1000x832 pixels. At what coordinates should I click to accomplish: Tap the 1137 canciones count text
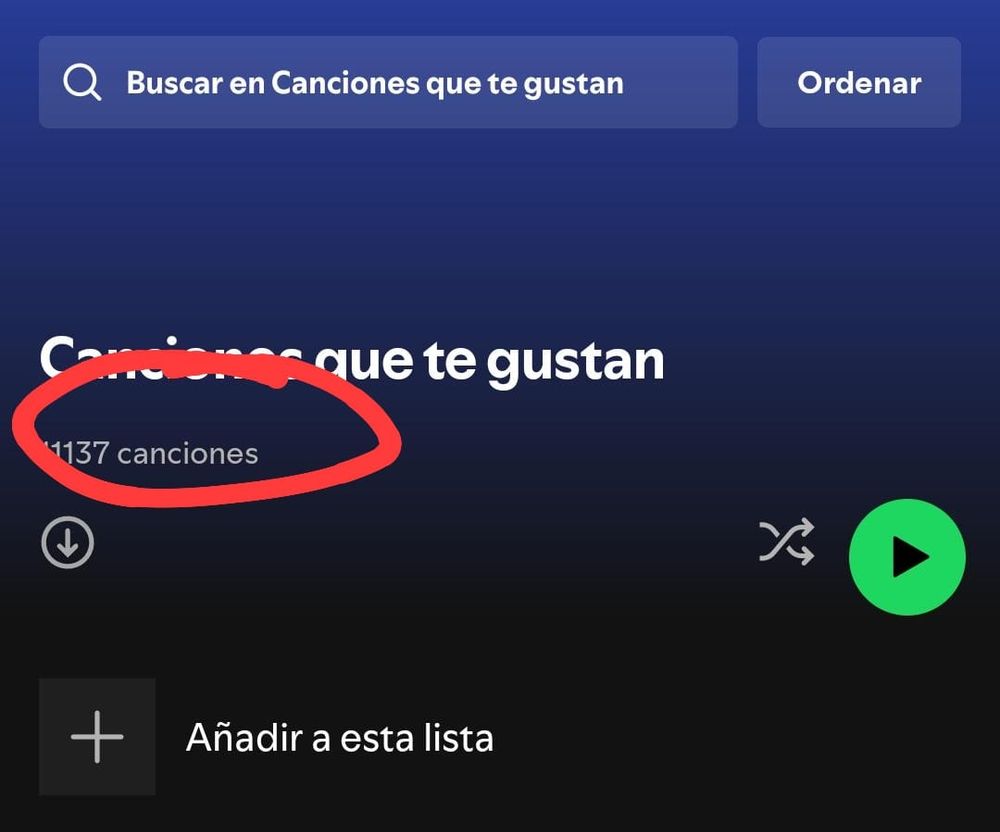tap(151, 453)
